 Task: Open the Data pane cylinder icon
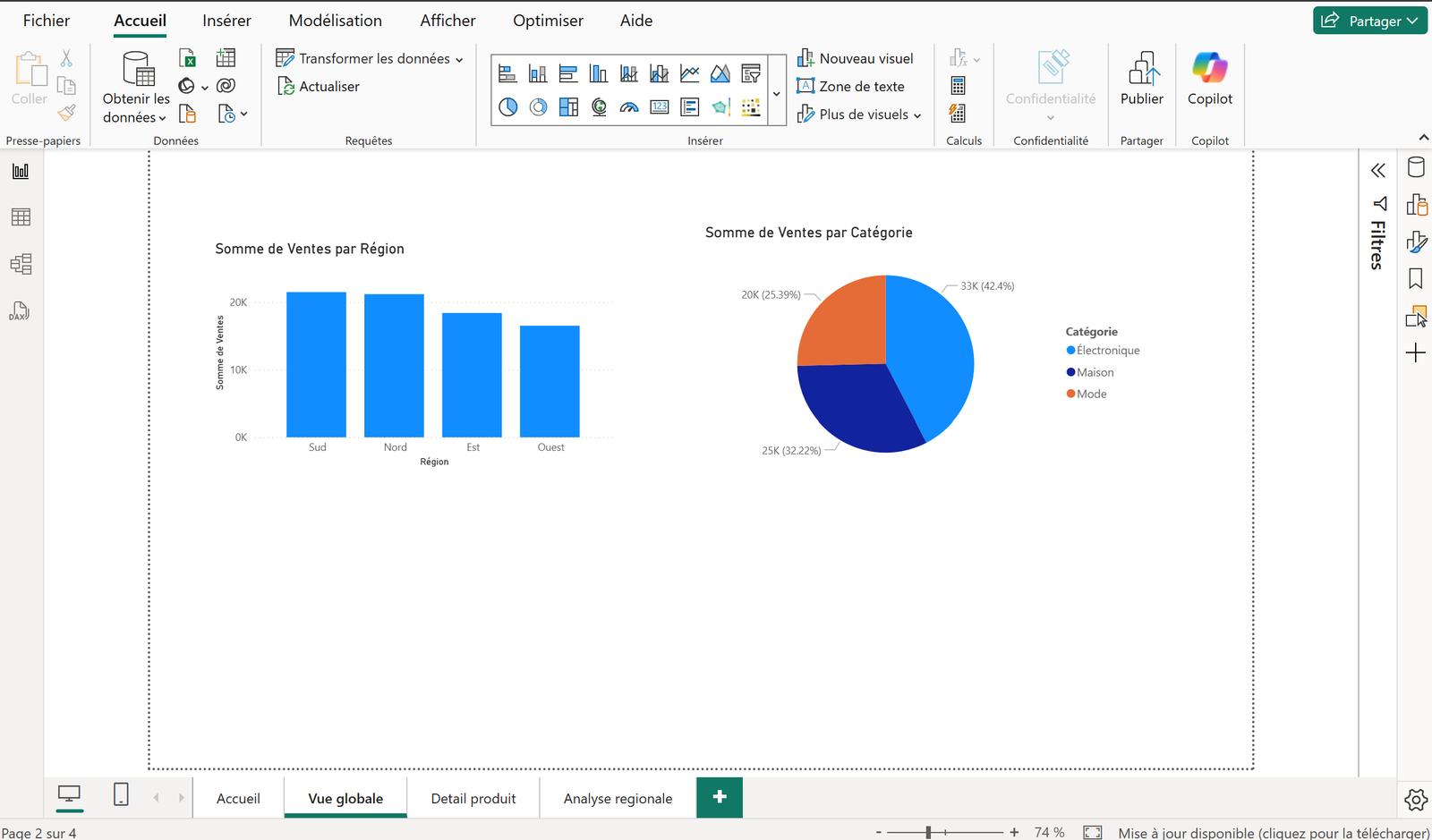(1416, 167)
